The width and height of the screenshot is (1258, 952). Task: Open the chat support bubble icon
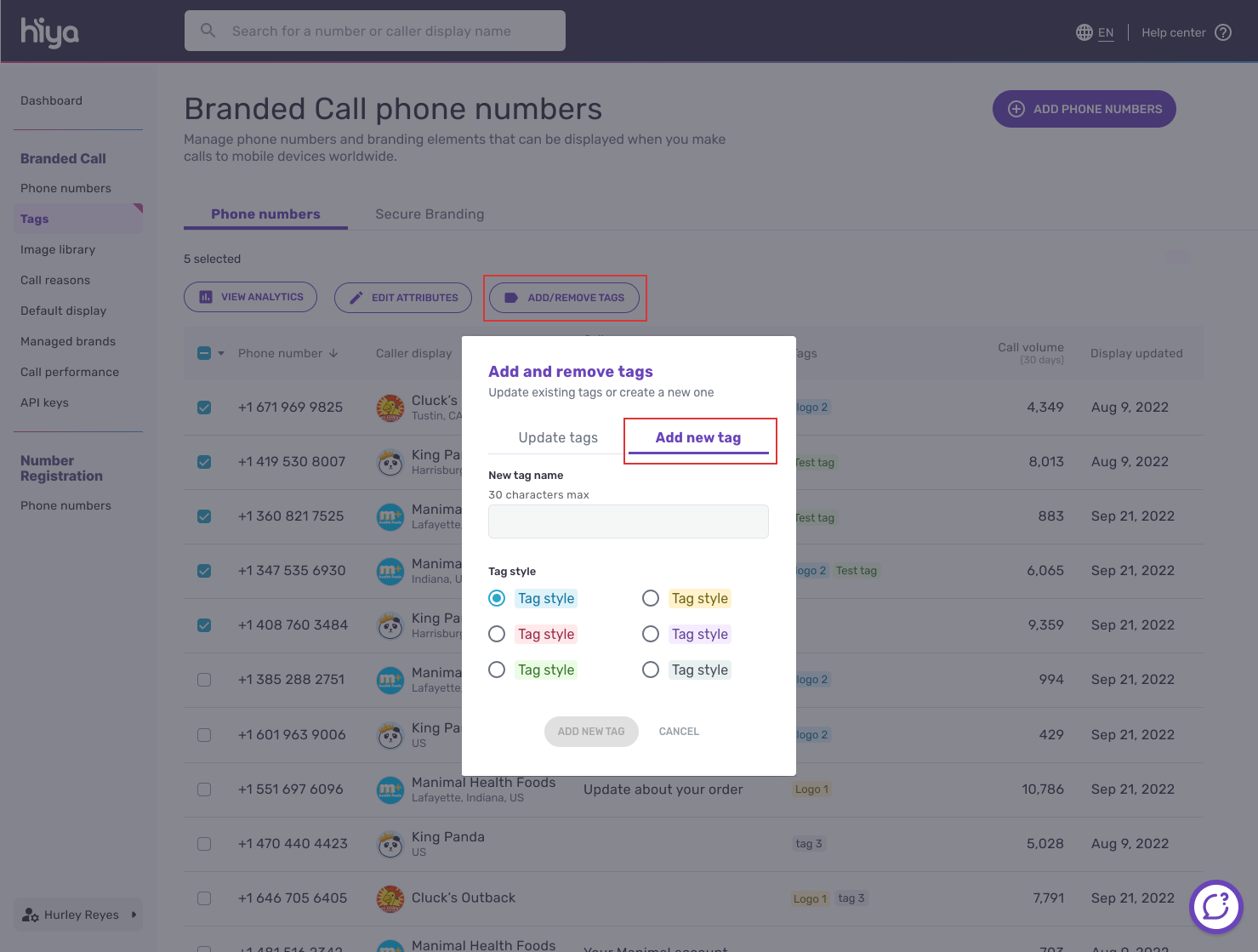tap(1215, 907)
